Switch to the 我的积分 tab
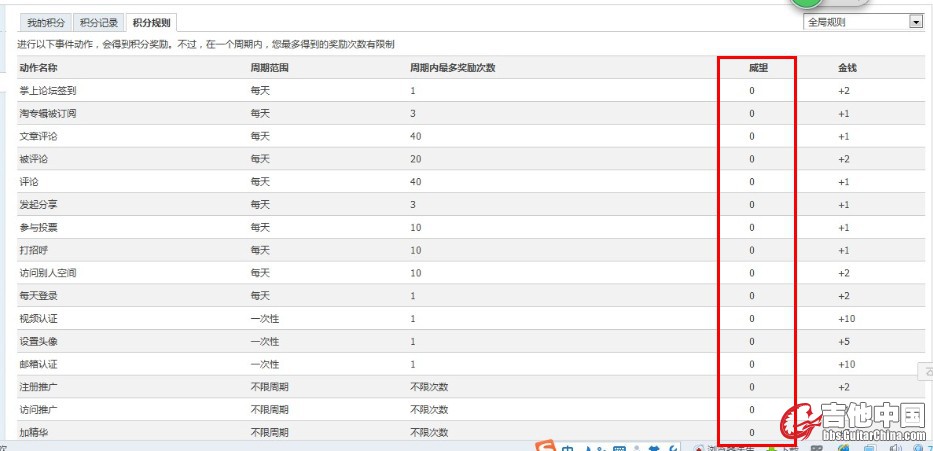This screenshot has width=933, height=451. coord(44,22)
